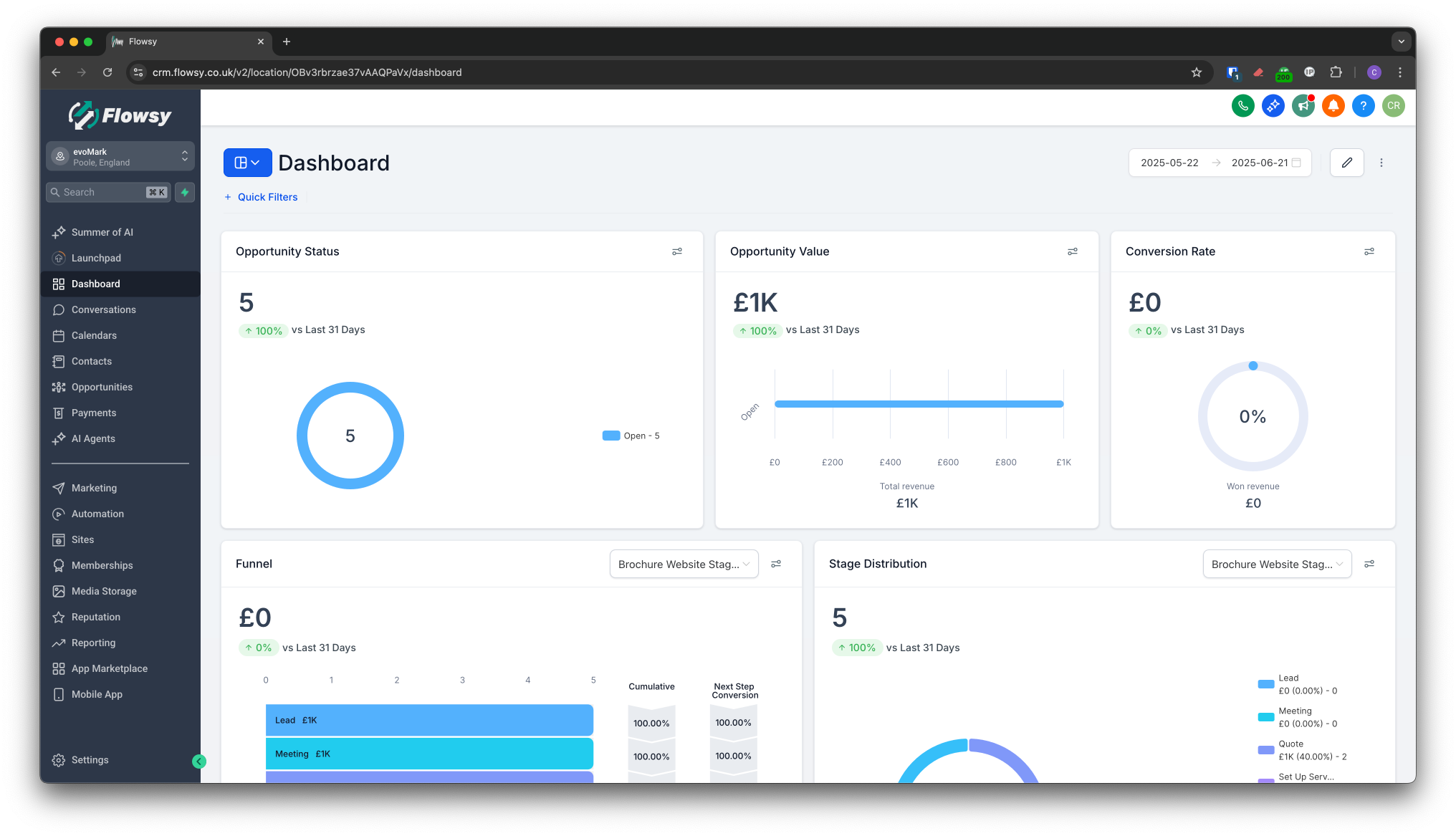The height and width of the screenshot is (836, 1456).
Task: Reload the page in browser
Action: tap(107, 72)
